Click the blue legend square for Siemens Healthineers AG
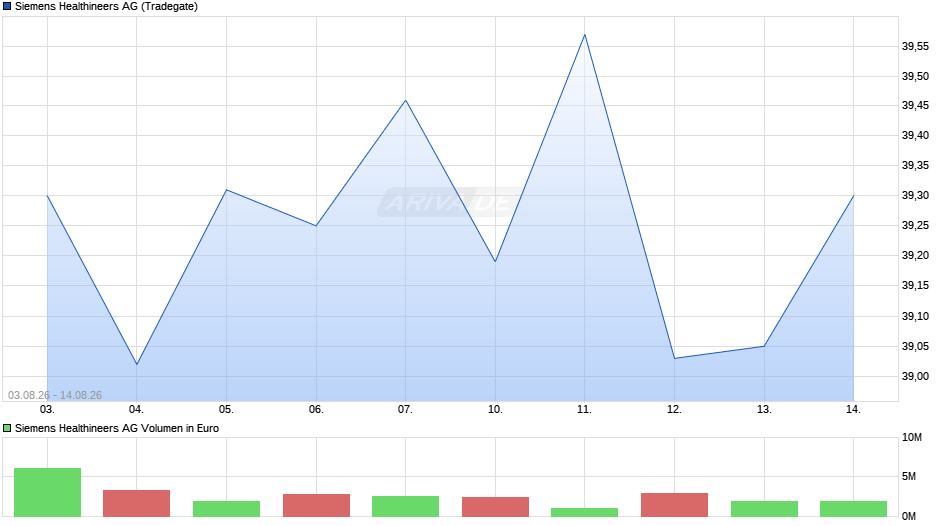 click(x=7, y=7)
